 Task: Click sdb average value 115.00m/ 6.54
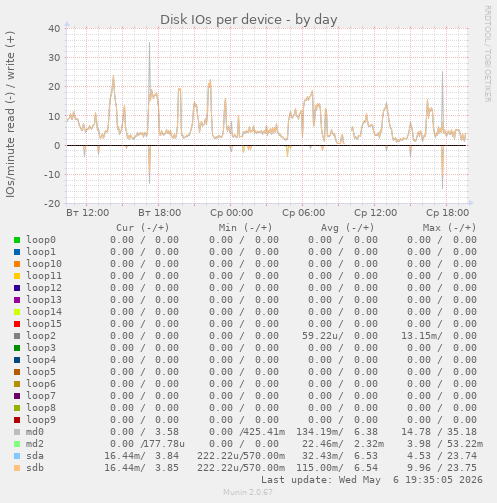click(337, 468)
